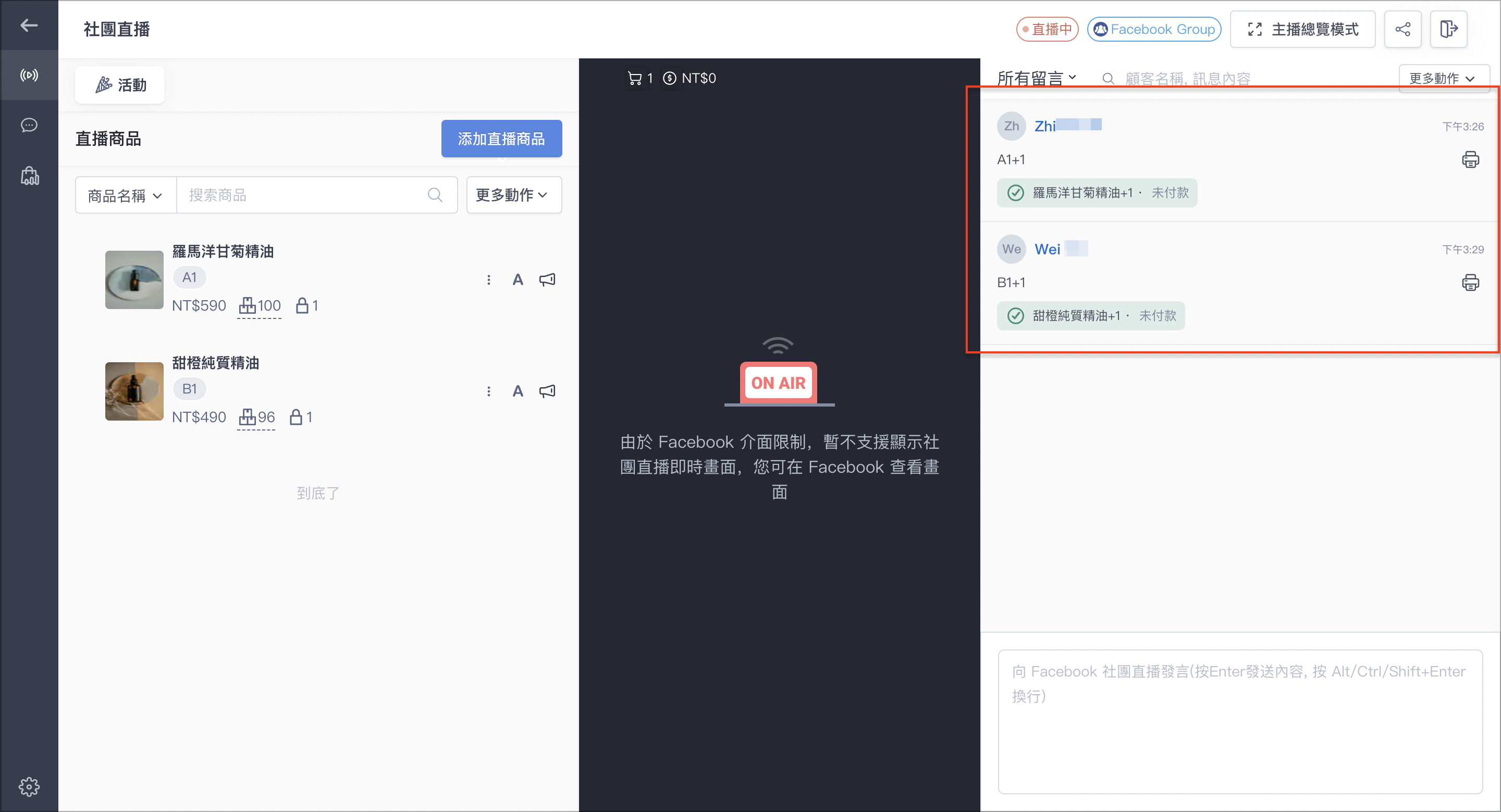1501x812 pixels.
Task: Click product search magnifier icon
Action: click(x=435, y=195)
